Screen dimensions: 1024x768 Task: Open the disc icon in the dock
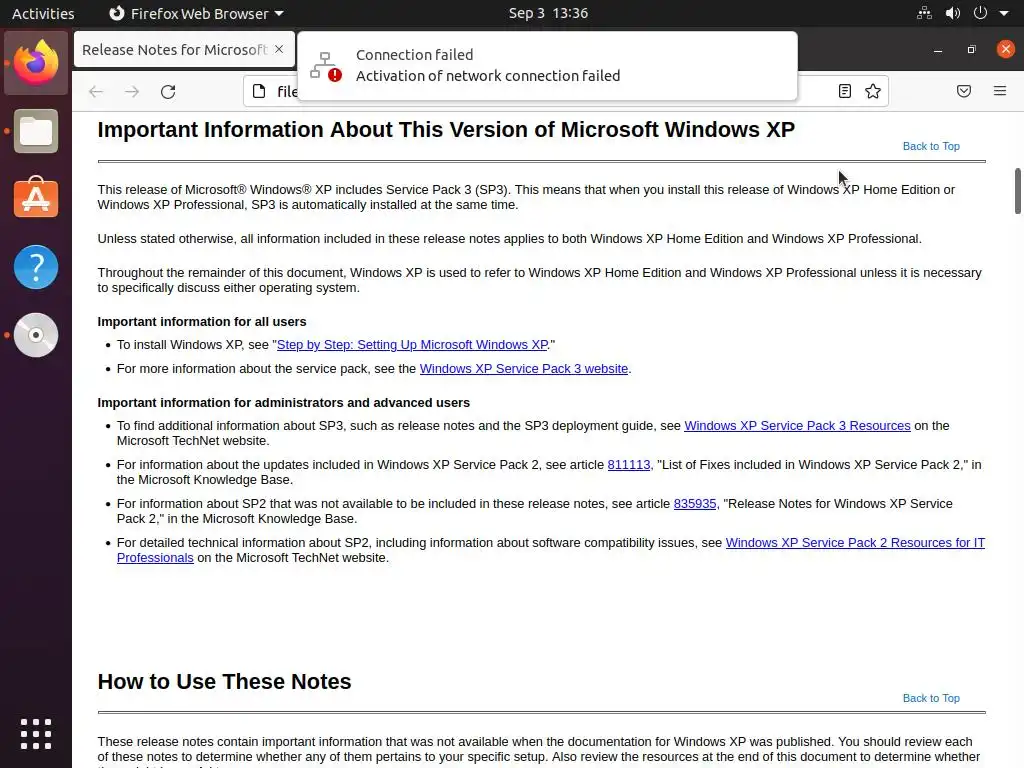[36, 334]
